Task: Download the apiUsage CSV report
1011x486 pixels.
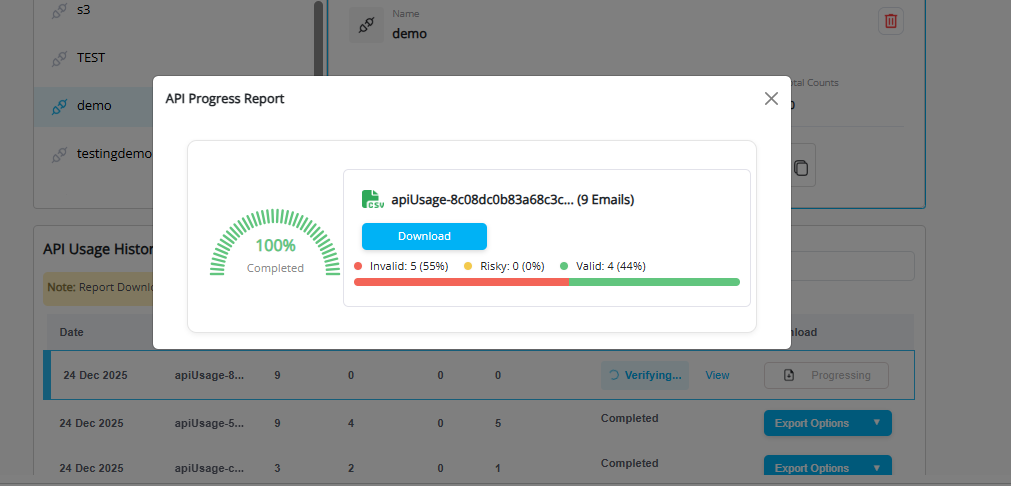Action: click(424, 236)
